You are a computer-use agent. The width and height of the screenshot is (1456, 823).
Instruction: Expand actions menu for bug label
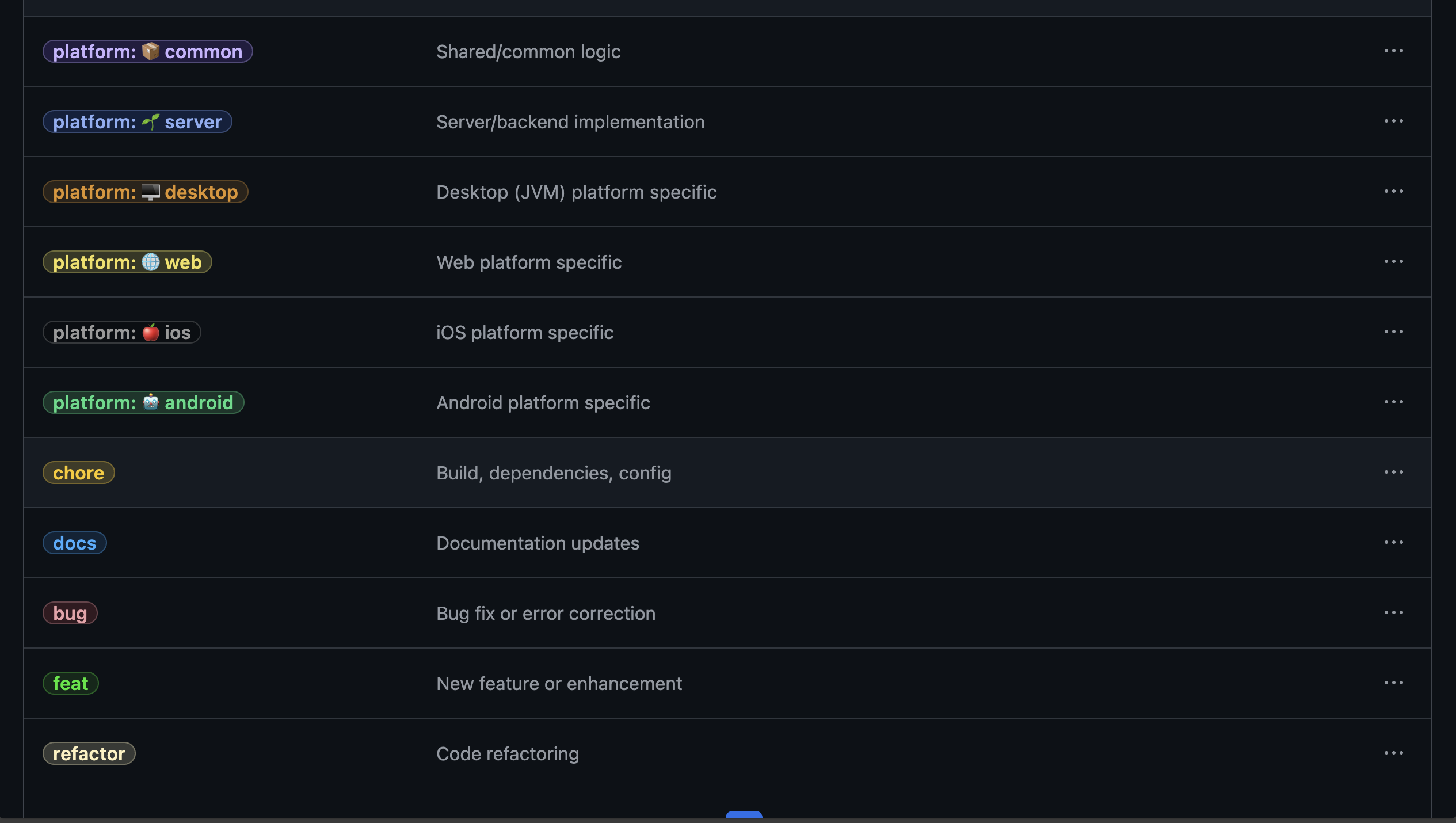tap(1393, 613)
